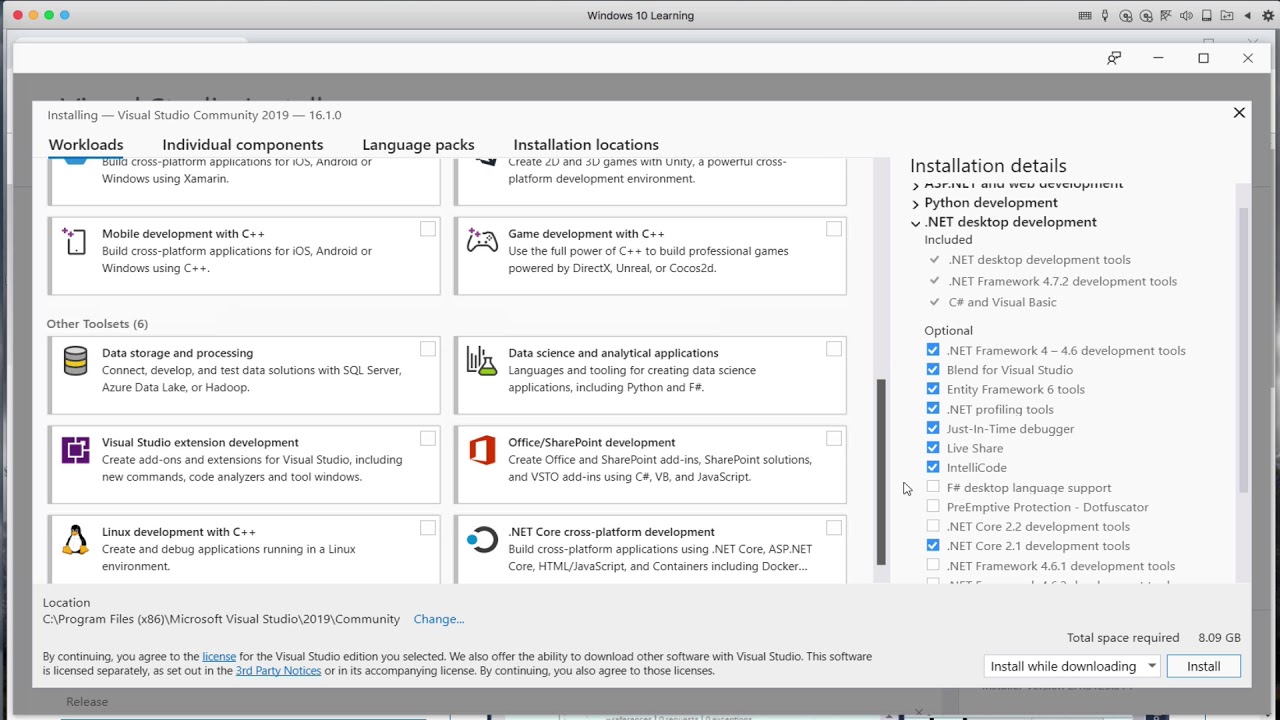Check the Game development with C++ workload
This screenshot has width=1280, height=720.
[x=834, y=229]
